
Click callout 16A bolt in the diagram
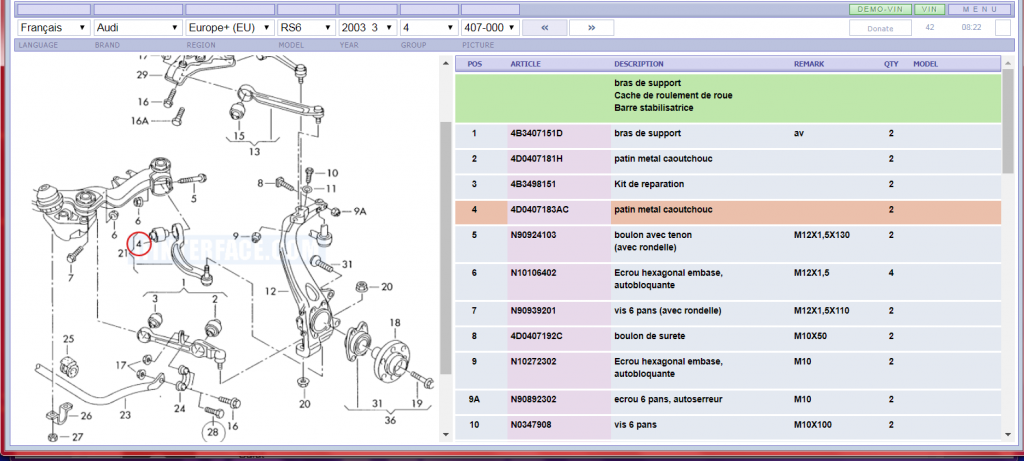[140, 120]
